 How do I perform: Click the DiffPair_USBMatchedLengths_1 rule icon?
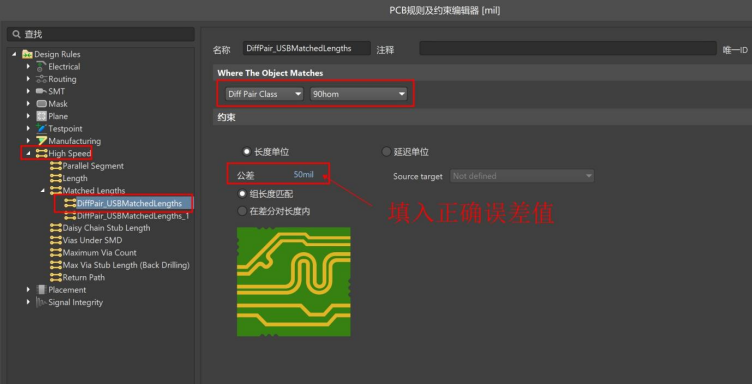point(70,216)
